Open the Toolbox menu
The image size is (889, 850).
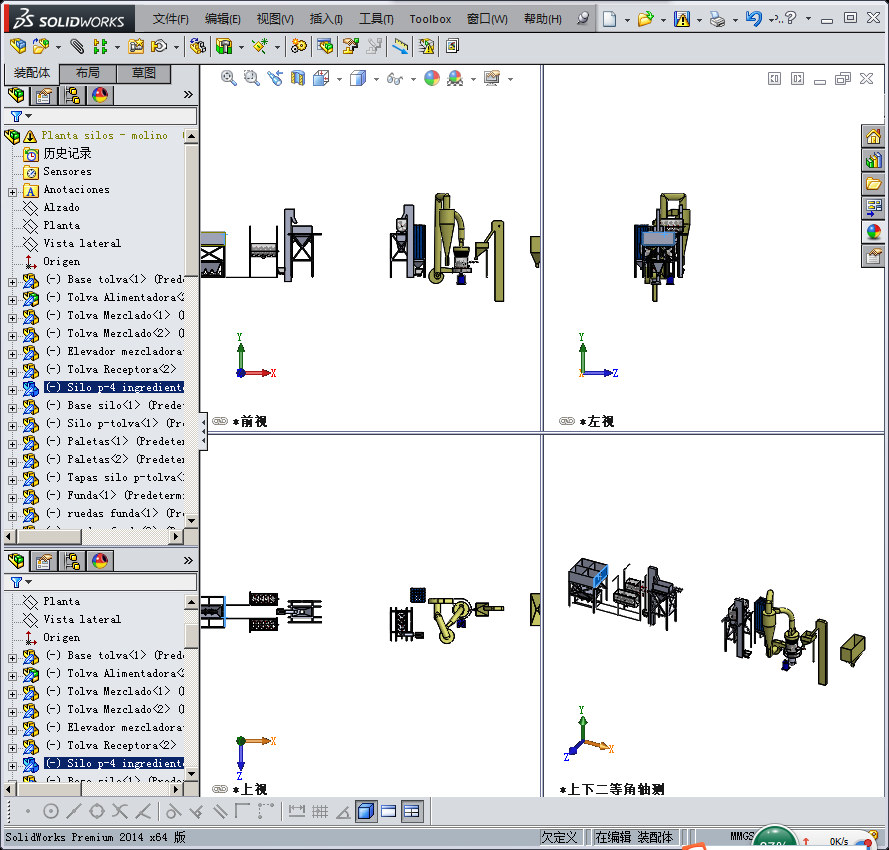point(430,19)
